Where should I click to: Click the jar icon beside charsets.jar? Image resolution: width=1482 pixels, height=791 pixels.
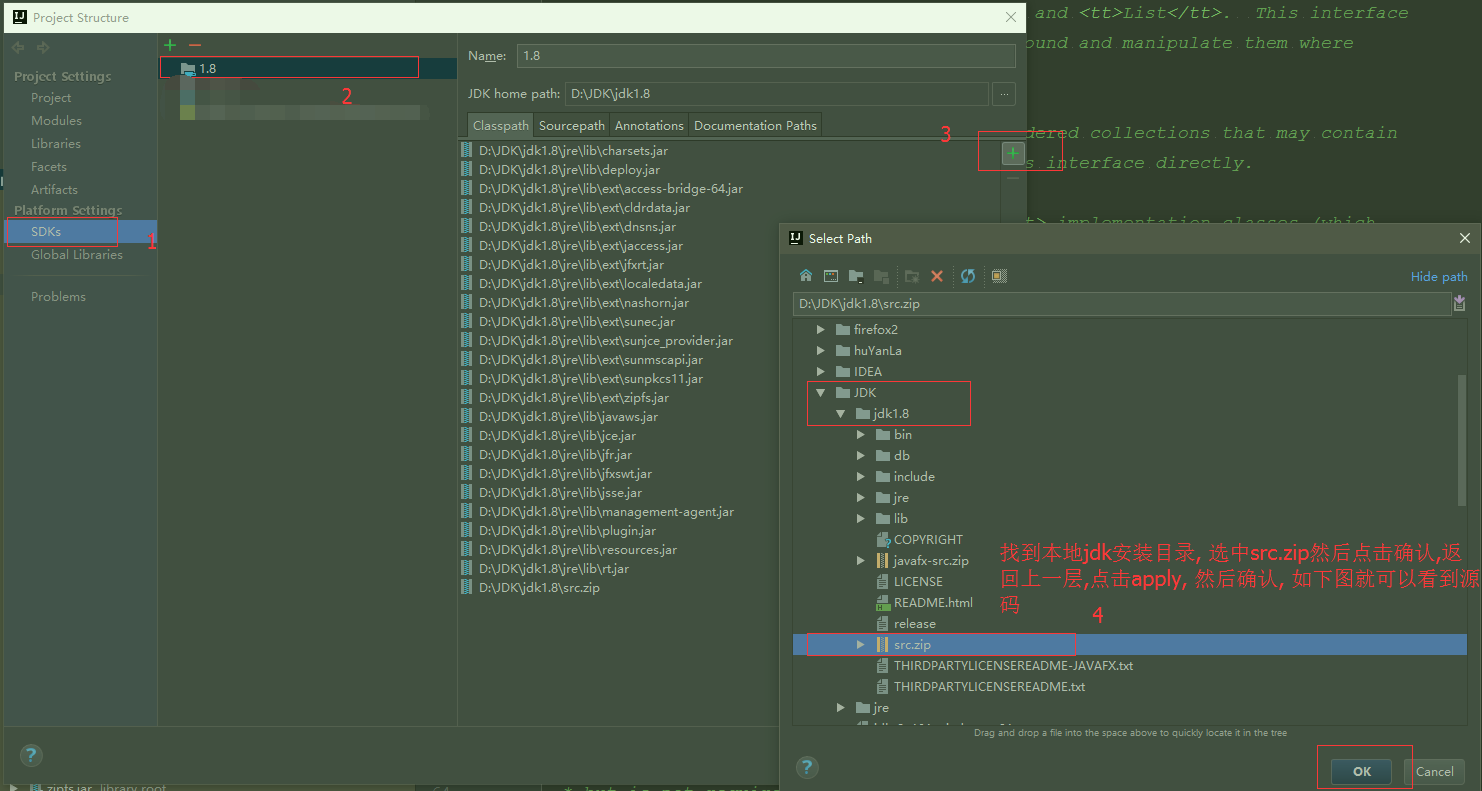point(466,150)
